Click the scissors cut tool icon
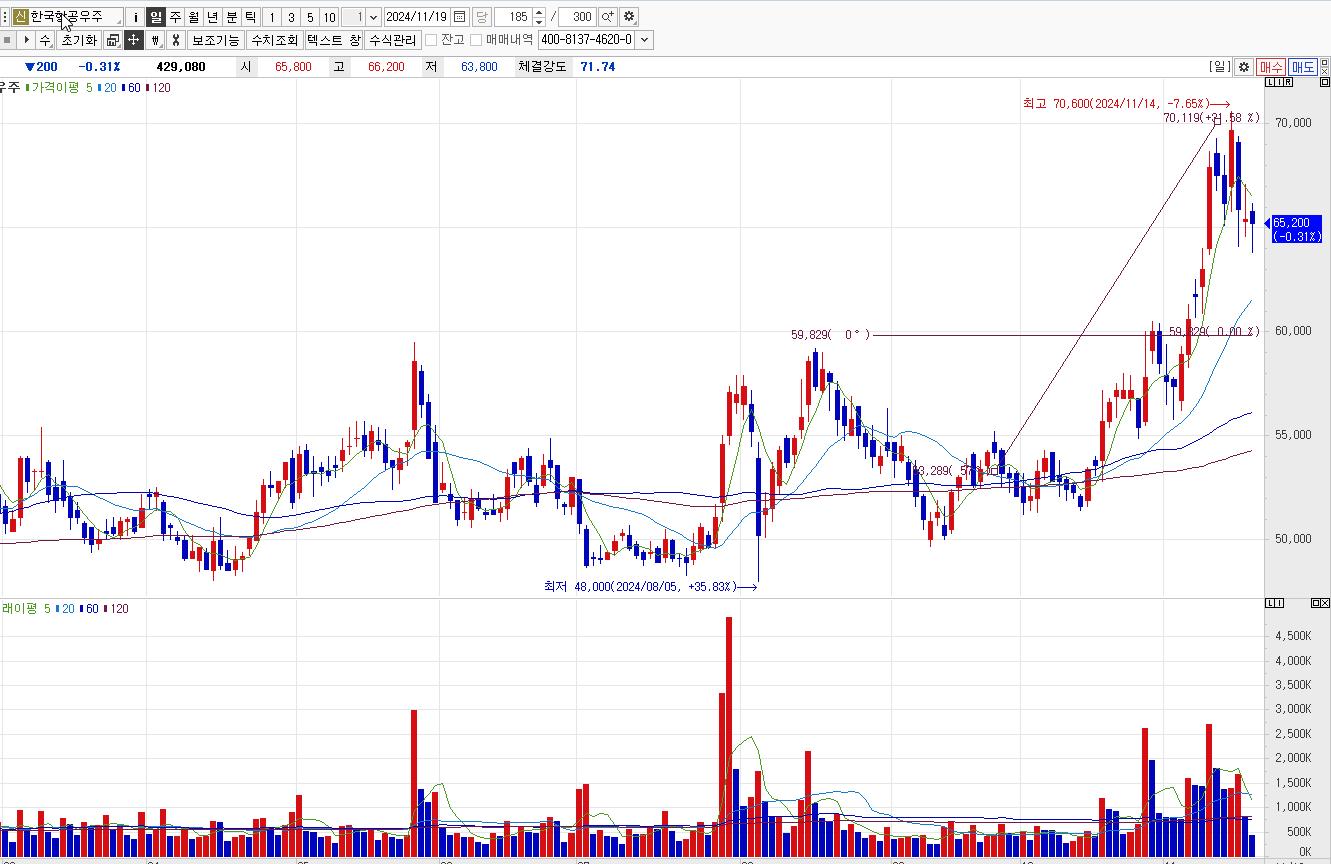This screenshot has height=864, width=1331. pyautogui.click(x=175, y=40)
